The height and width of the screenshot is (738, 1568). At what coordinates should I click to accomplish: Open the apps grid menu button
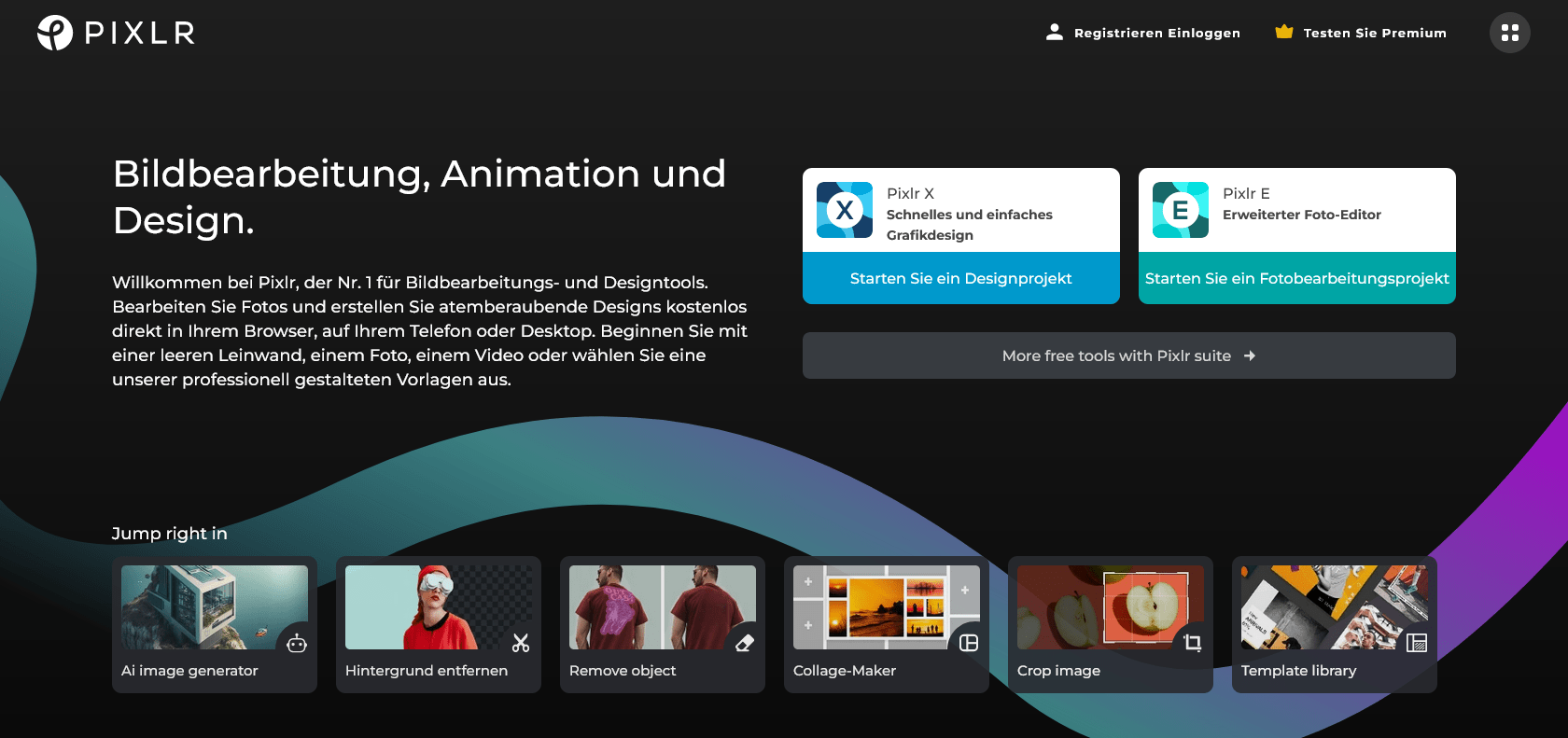tap(1510, 33)
